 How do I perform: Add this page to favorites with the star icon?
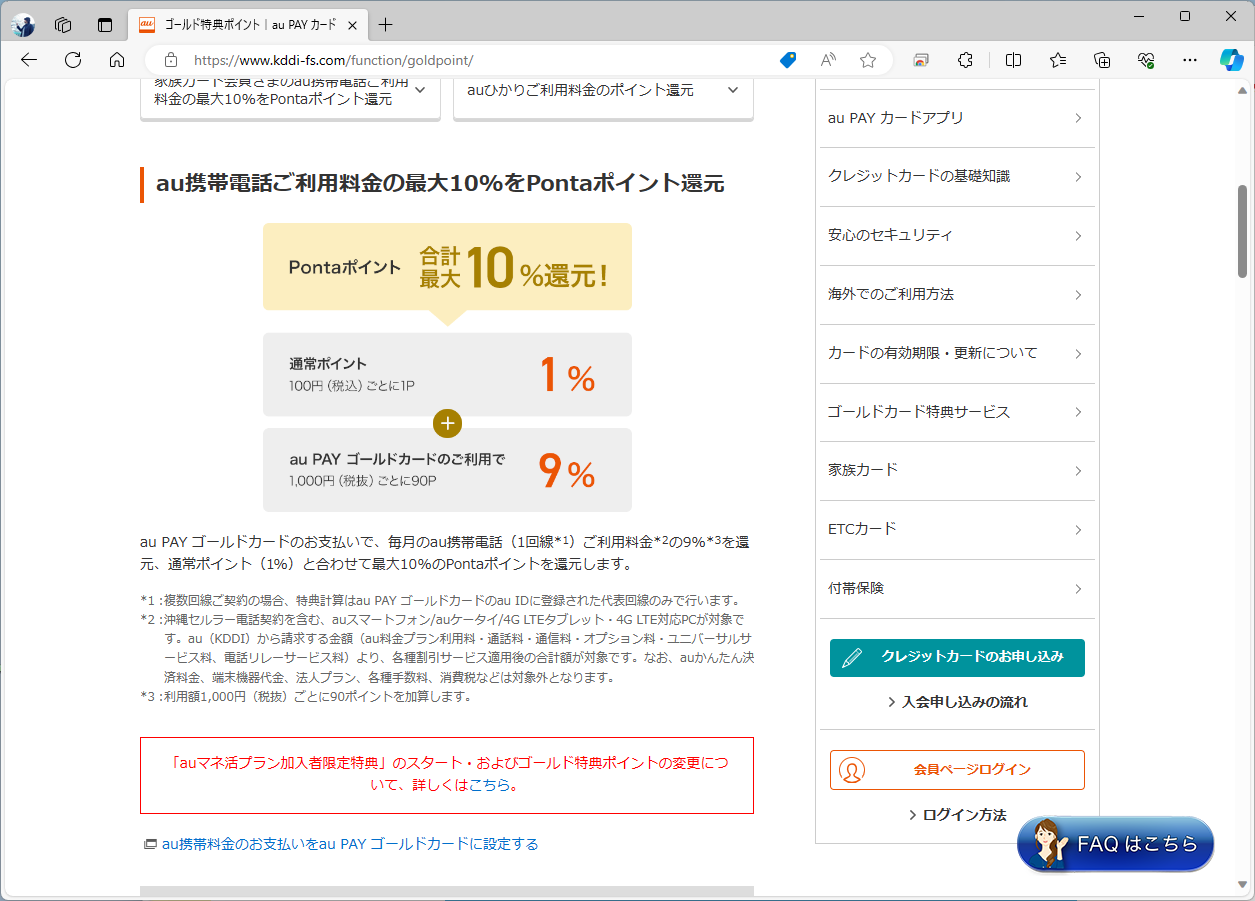coord(867,60)
